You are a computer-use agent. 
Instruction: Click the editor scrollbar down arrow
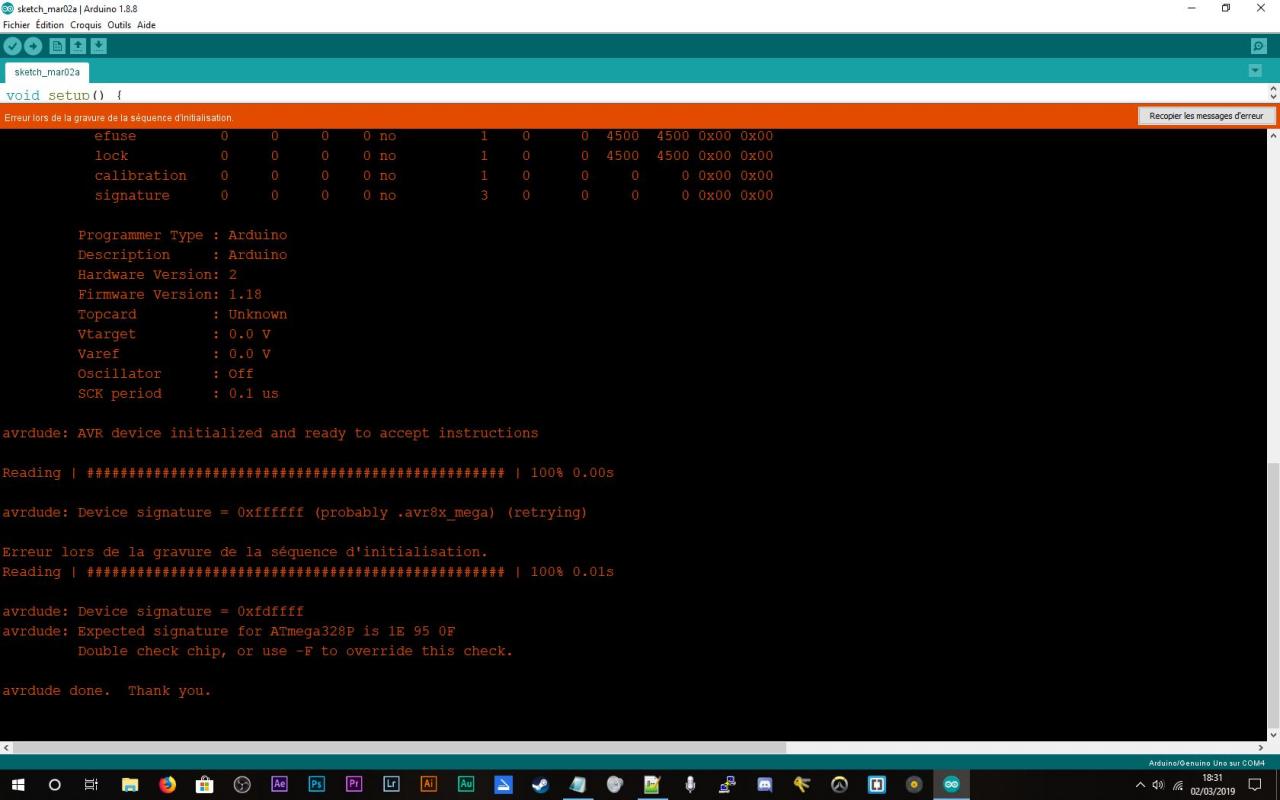1273,95
